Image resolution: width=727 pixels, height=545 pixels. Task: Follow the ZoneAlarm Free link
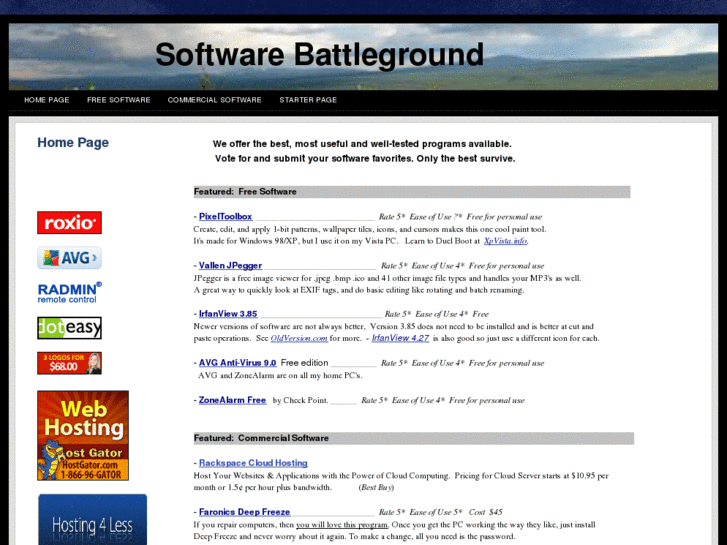(x=232, y=400)
